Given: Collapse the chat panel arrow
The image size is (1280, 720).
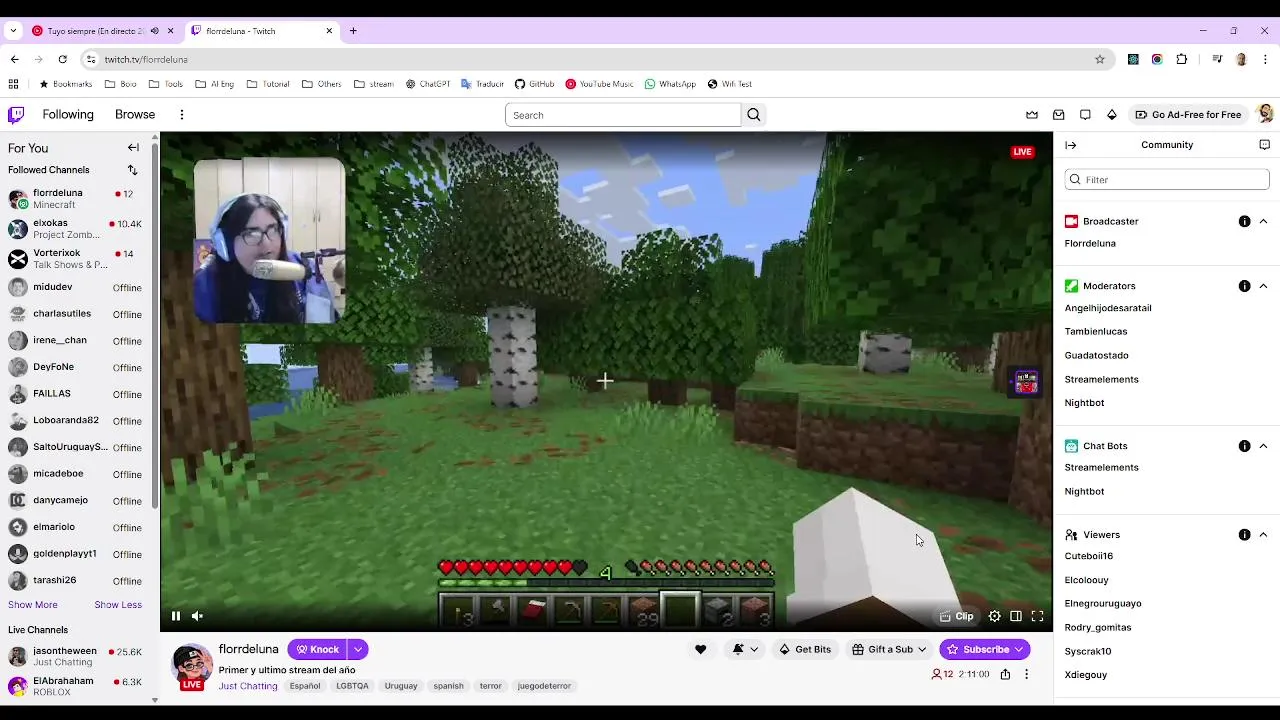Looking at the screenshot, I should 1070,145.
